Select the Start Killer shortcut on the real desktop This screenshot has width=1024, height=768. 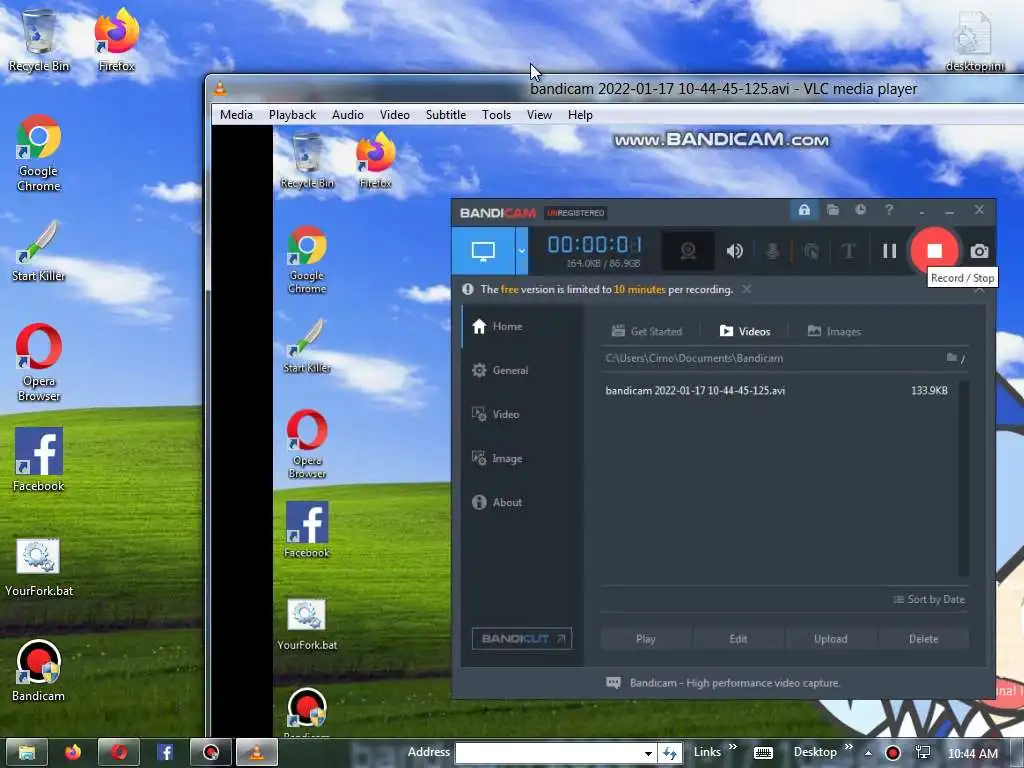[x=39, y=251]
